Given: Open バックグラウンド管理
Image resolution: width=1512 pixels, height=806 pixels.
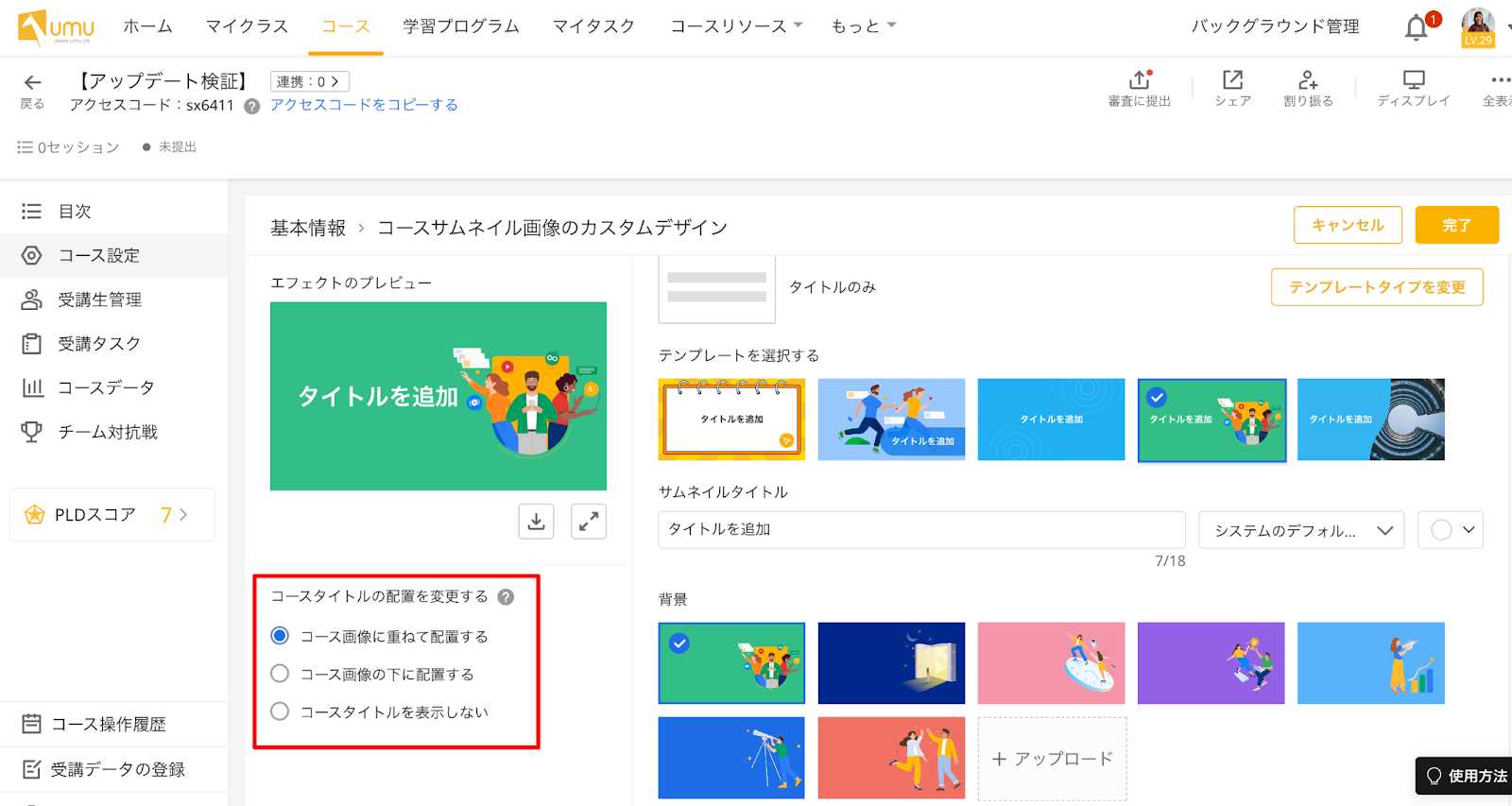Looking at the screenshot, I should [1275, 26].
